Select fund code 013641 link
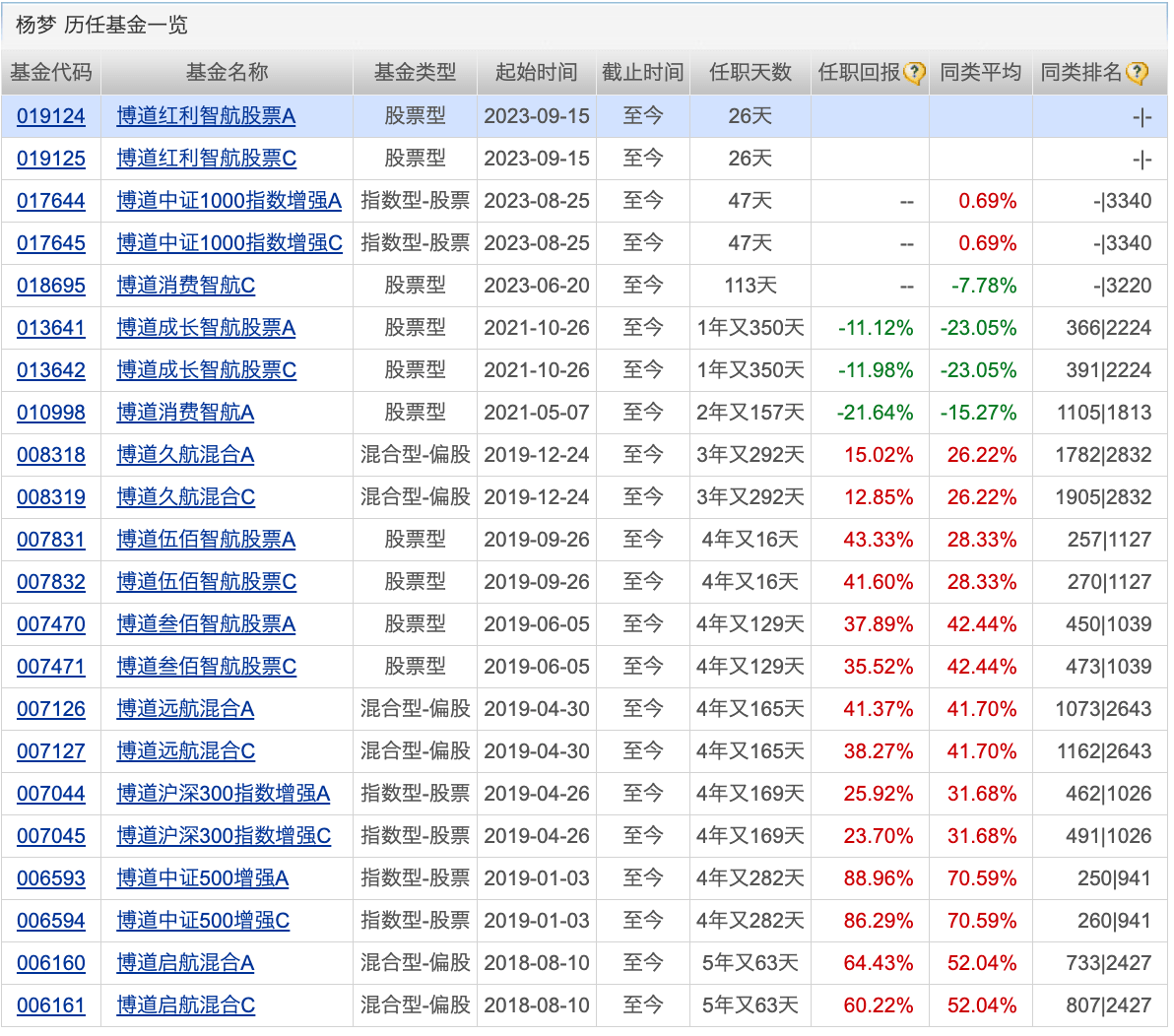 51,328
